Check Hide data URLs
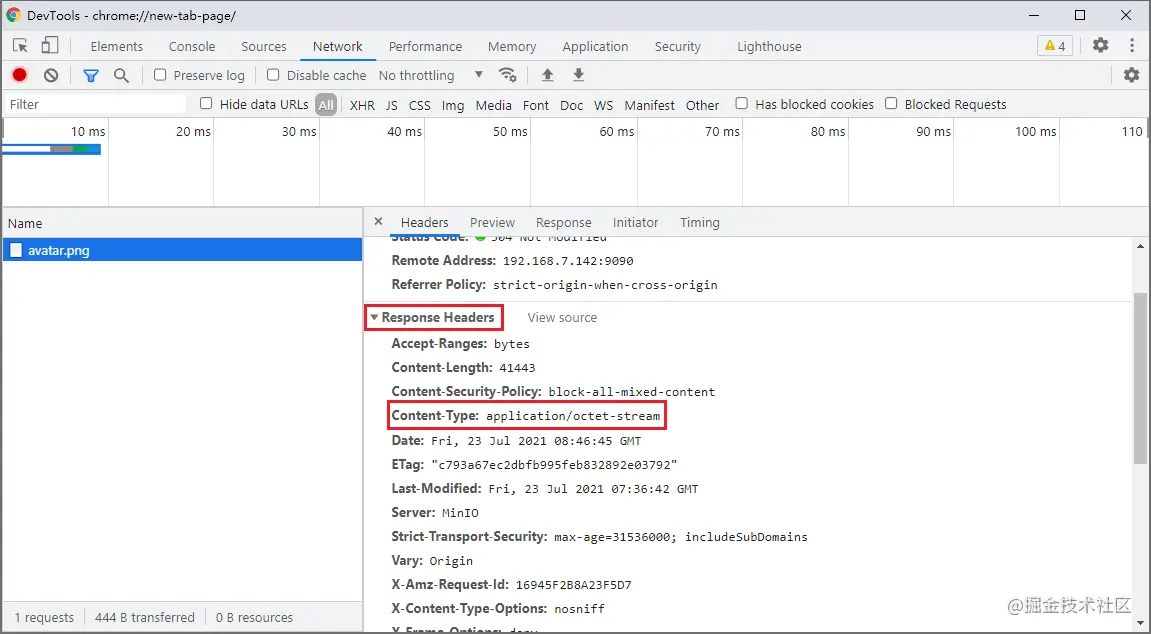Screen dimensions: 1151x634 206,103
